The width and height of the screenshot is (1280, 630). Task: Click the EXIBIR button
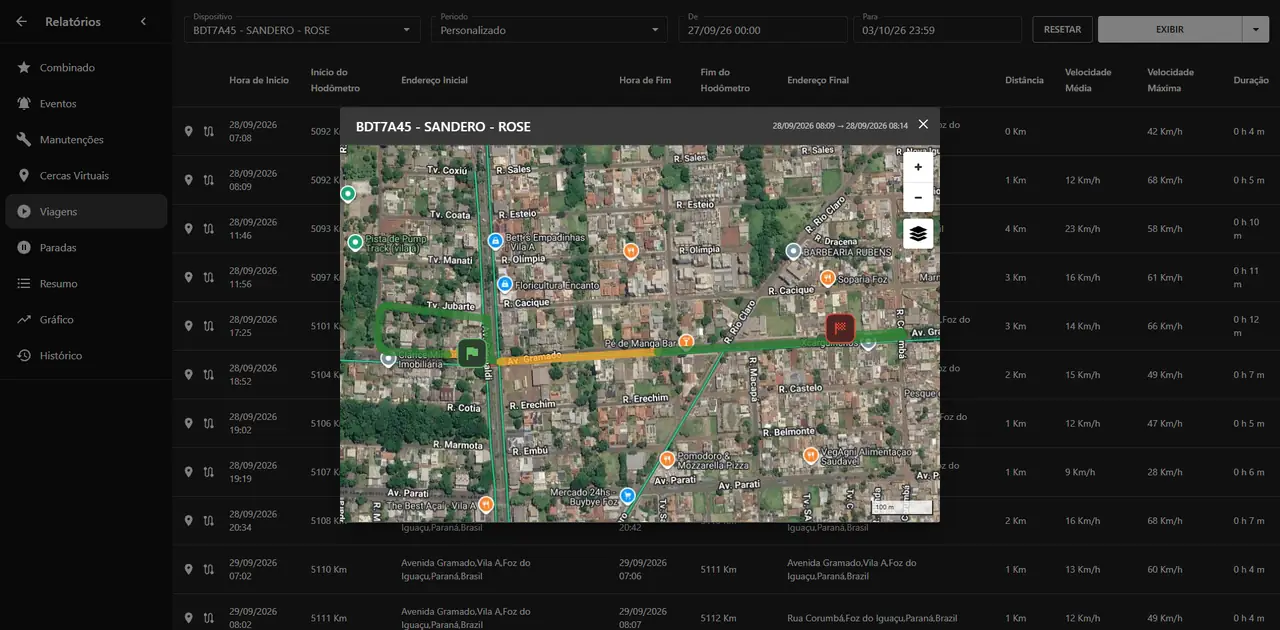tap(1169, 29)
